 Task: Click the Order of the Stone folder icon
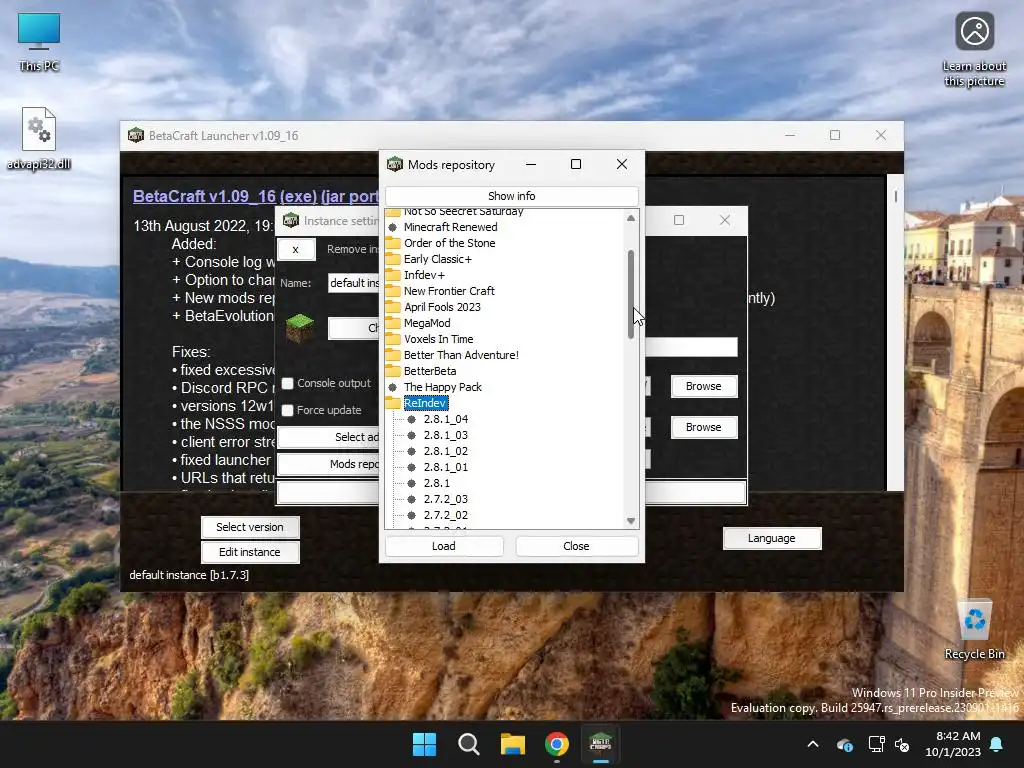pyautogui.click(x=392, y=243)
